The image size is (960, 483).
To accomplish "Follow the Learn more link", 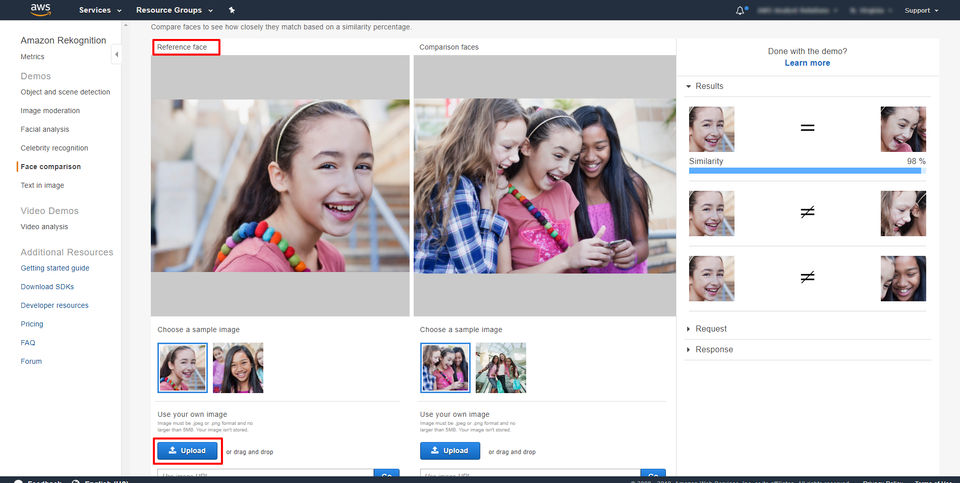I will tap(808, 63).
